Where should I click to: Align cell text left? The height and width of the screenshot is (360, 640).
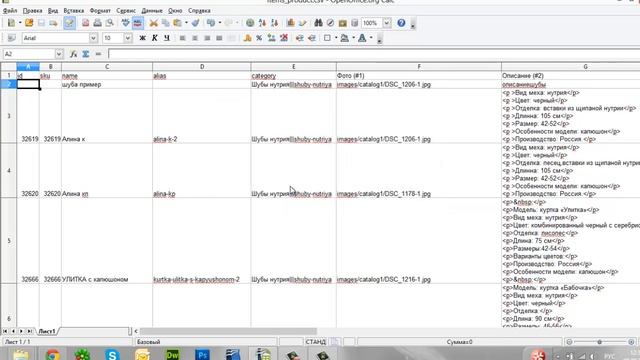182,38
